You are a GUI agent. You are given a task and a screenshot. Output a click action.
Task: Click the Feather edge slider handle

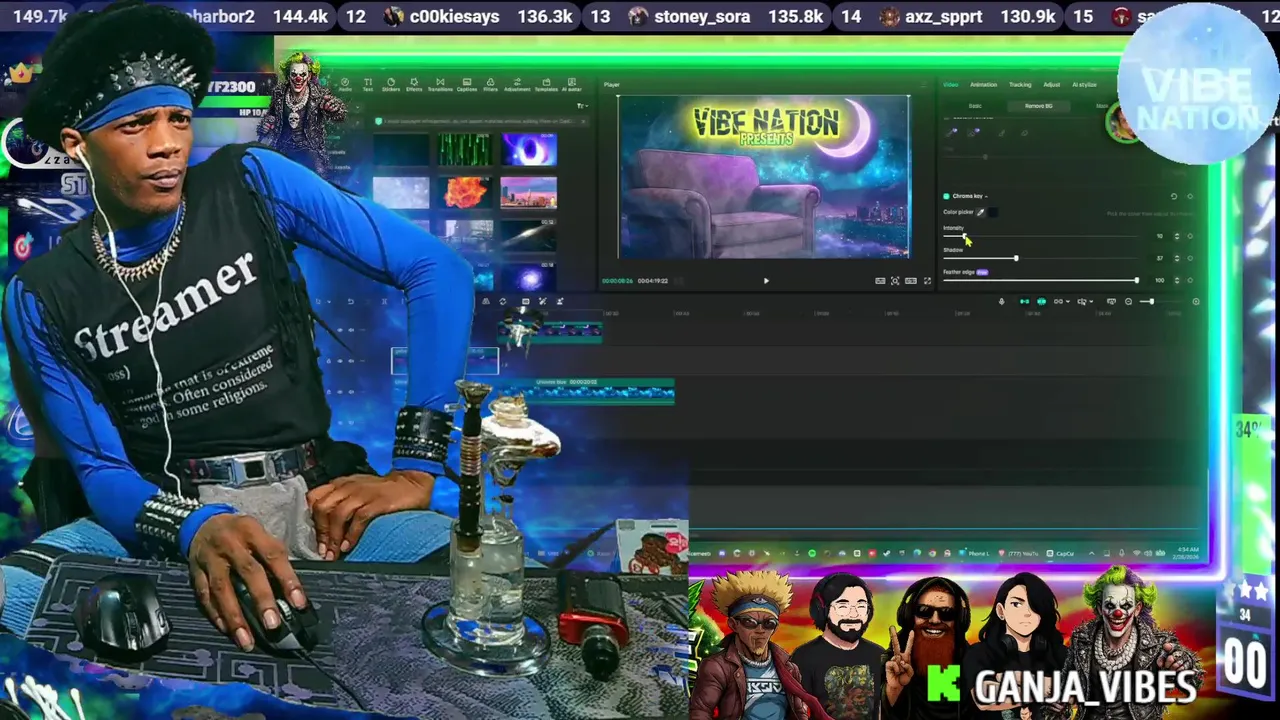point(1137,280)
